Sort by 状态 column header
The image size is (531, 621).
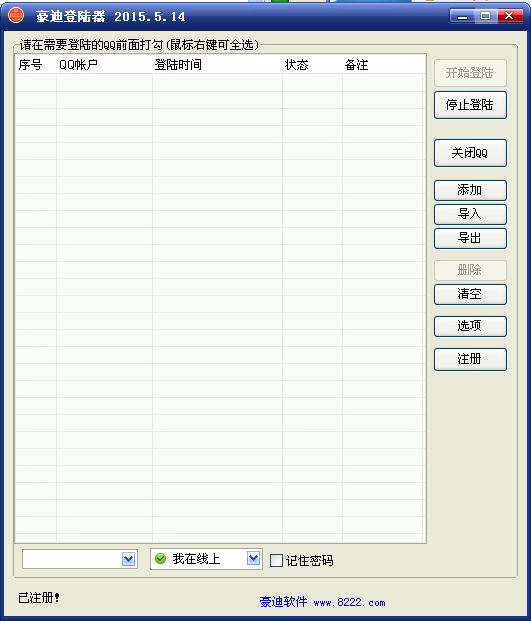click(312, 65)
